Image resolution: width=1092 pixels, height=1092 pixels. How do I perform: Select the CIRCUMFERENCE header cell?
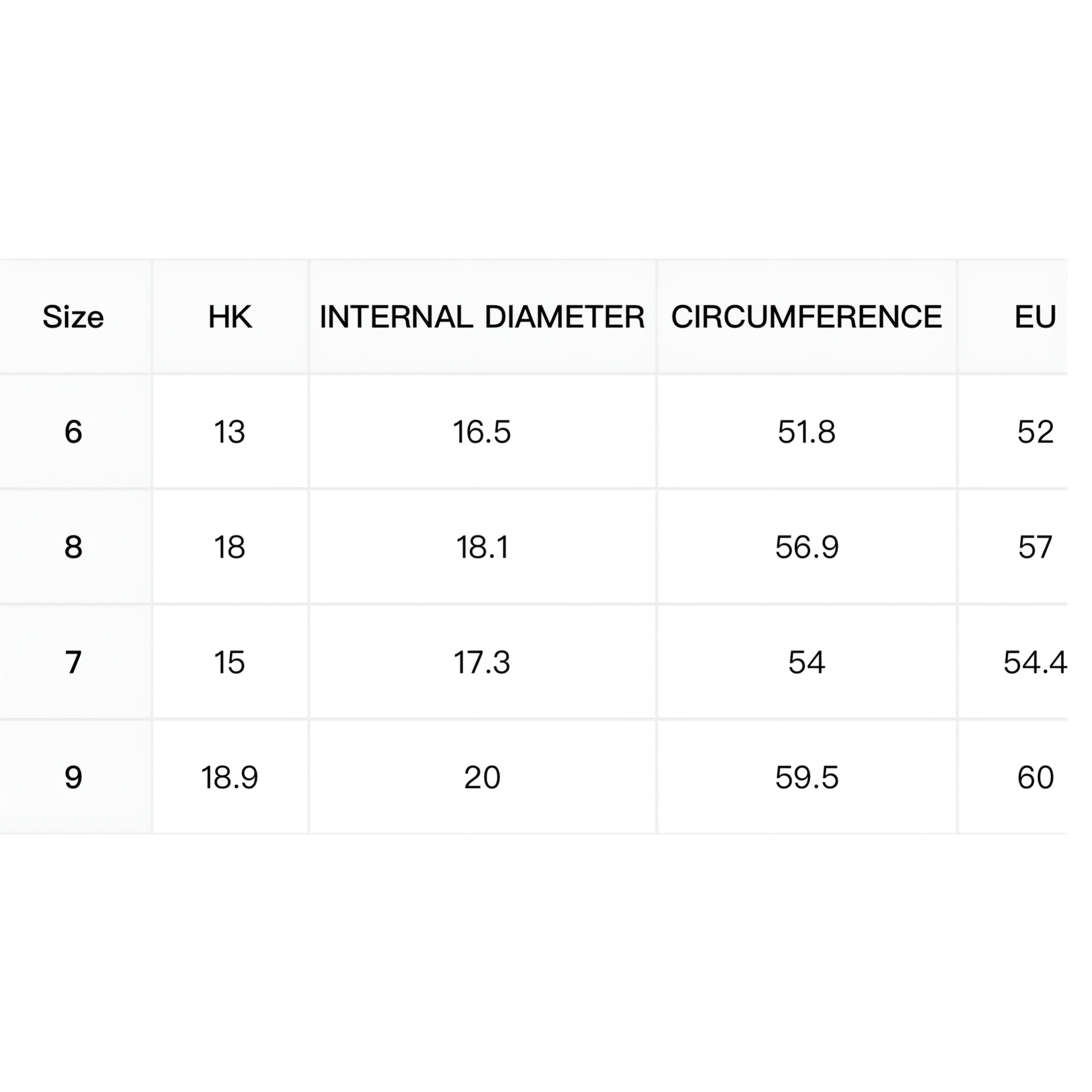click(x=807, y=317)
